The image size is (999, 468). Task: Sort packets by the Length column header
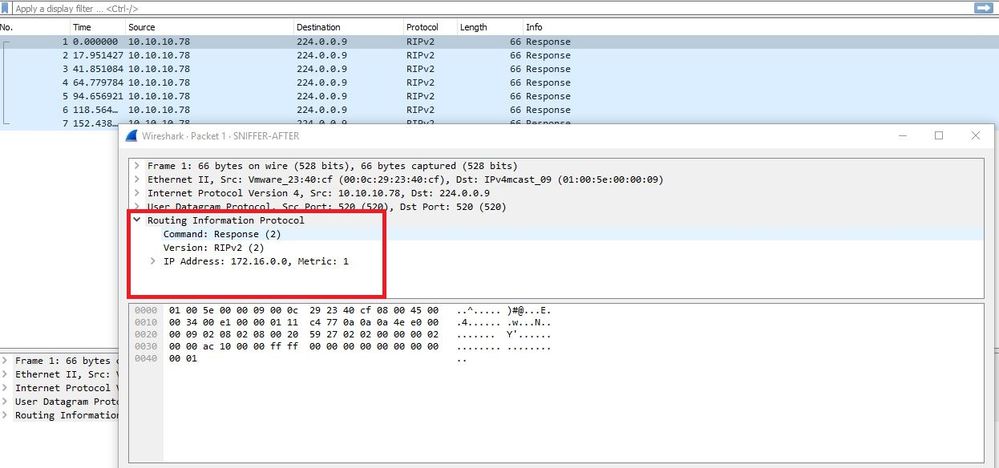click(x=489, y=27)
